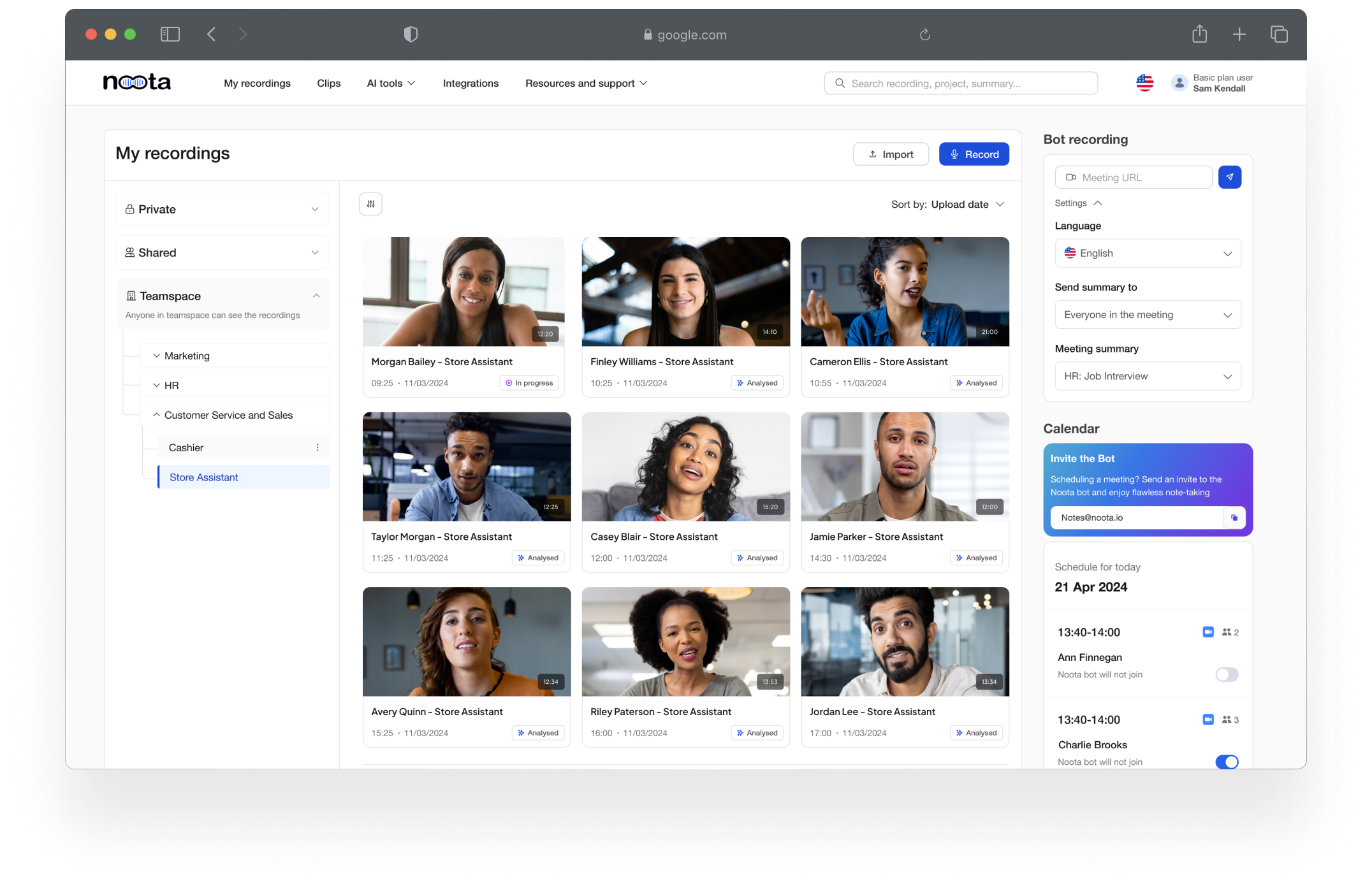Enable Noota bot for Ann Finnegan meeting
1372x891 pixels.
1226,674
